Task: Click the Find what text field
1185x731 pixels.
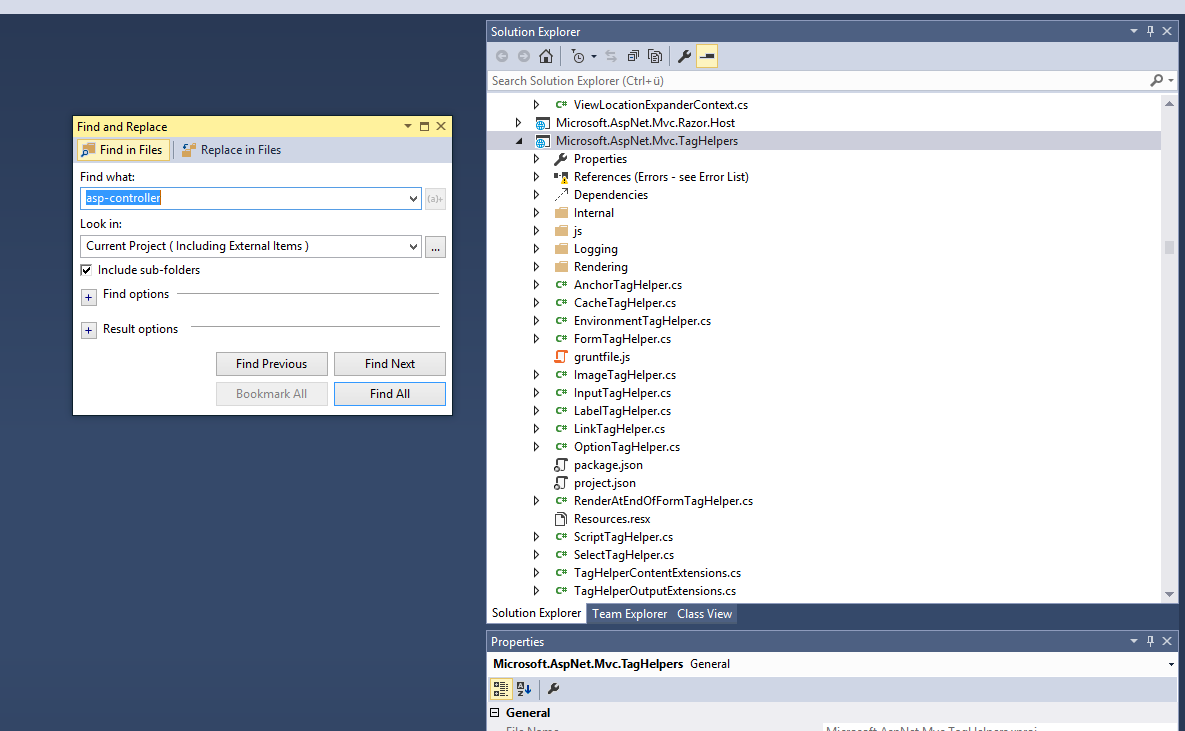Action: point(243,199)
